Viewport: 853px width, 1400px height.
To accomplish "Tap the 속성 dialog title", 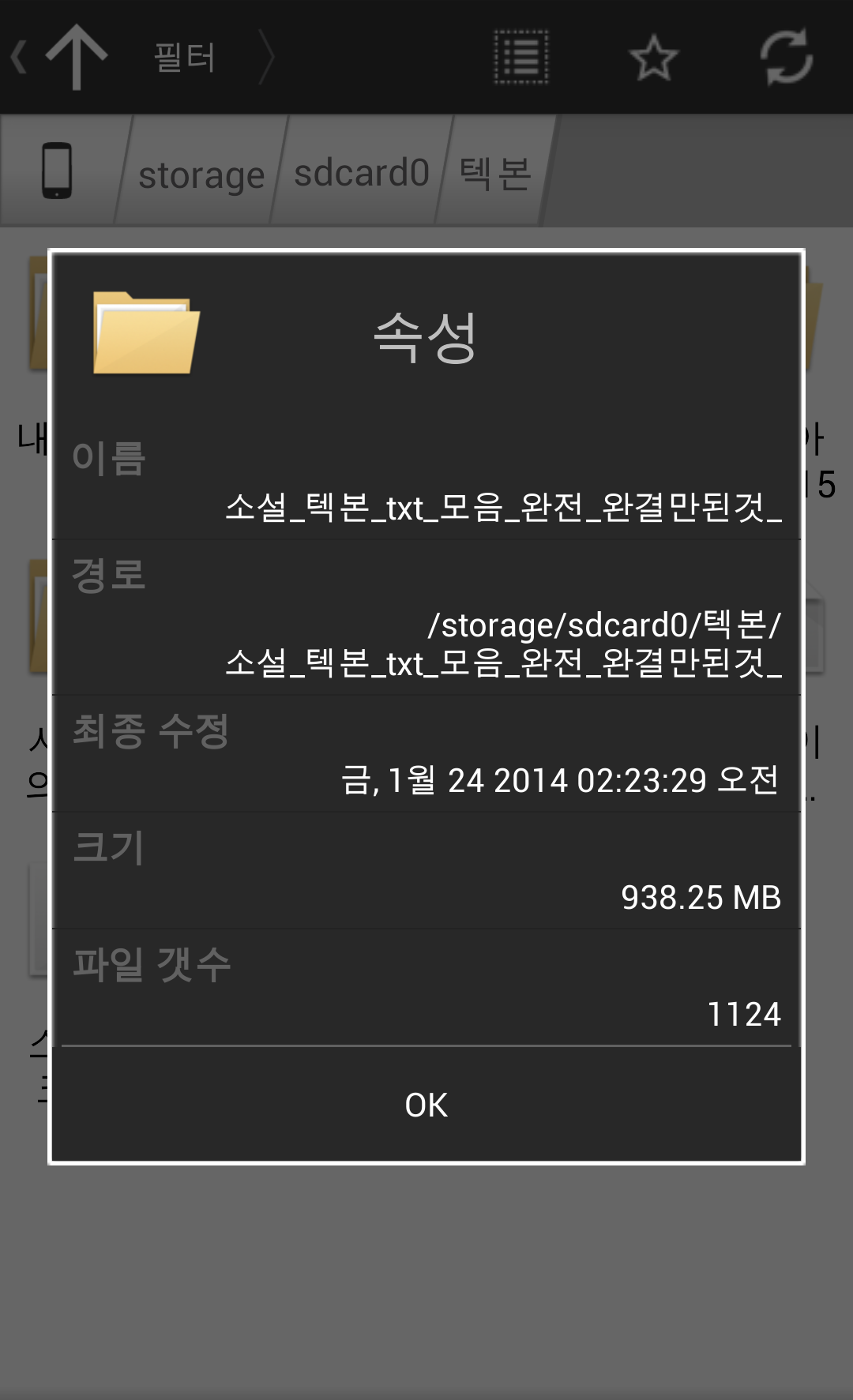I will (425, 336).
